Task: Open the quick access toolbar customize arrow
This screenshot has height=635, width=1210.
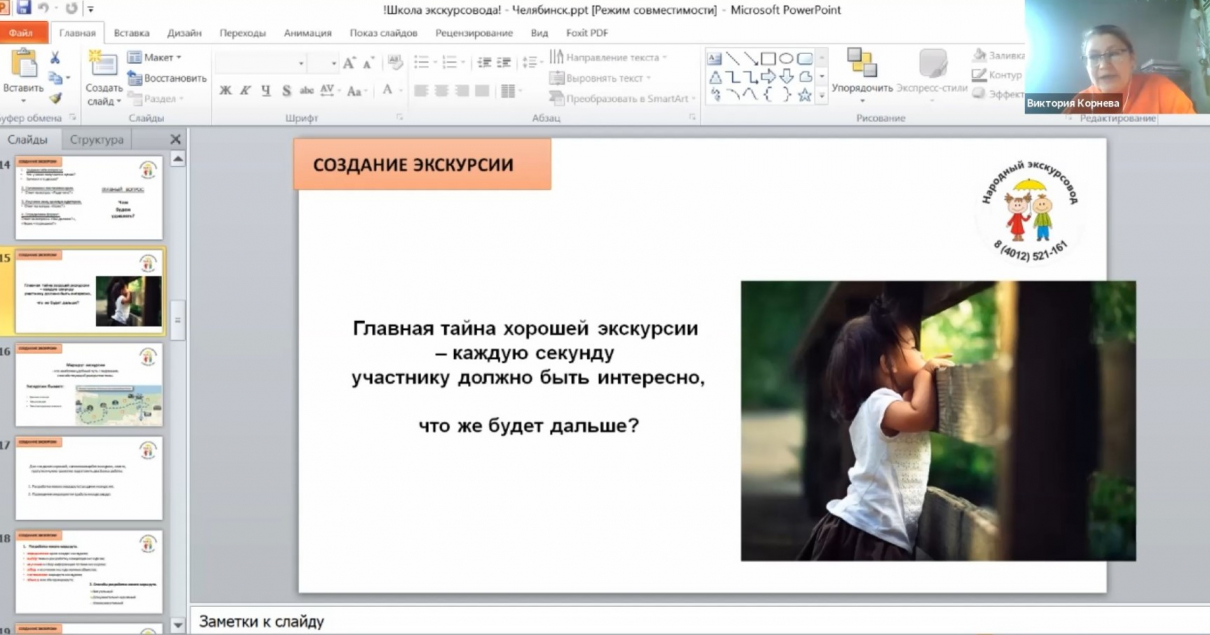Action: [91, 9]
